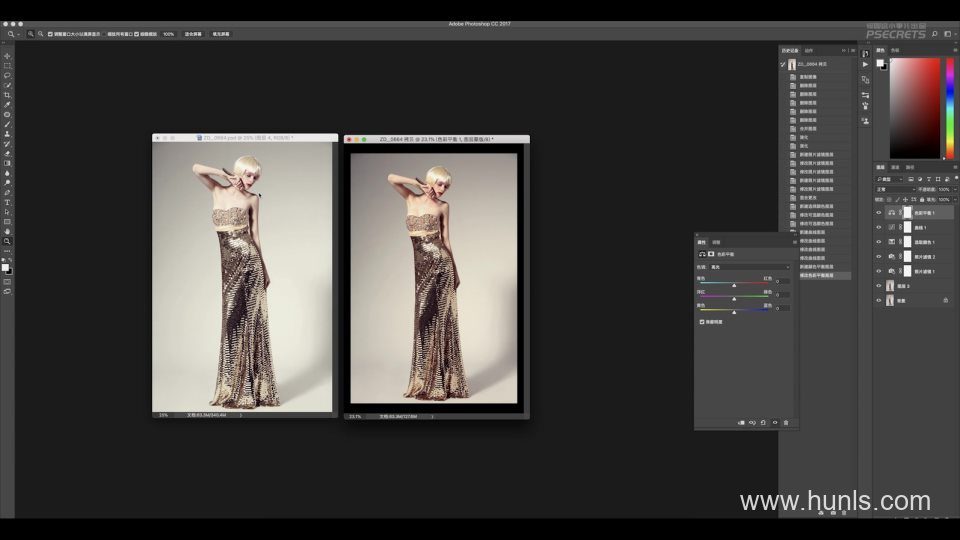The width and height of the screenshot is (960, 540).
Task: Select the Type tool
Action: (x=7, y=202)
